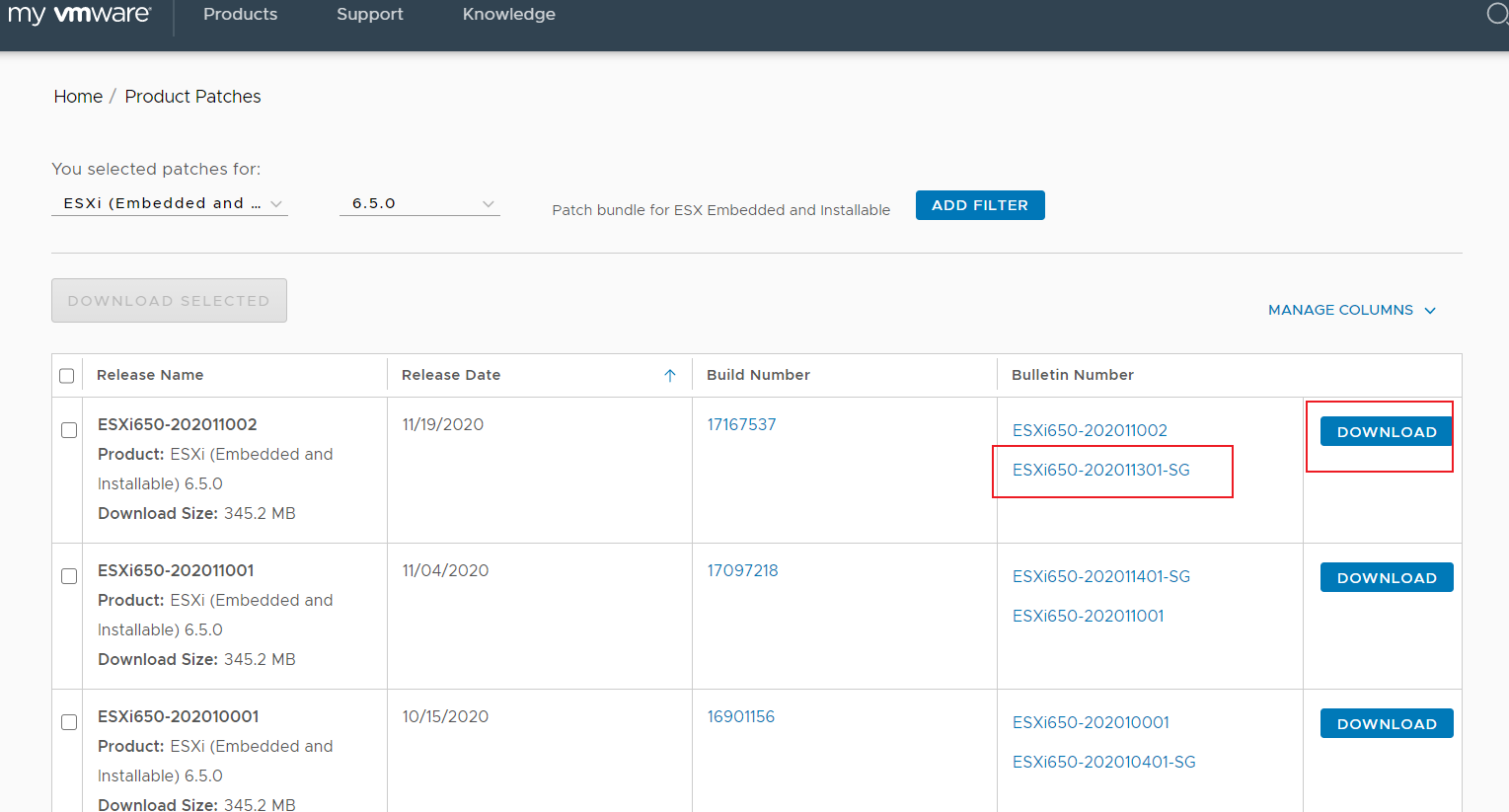Download the ESXi650-202010001 patch

pyautogui.click(x=1387, y=723)
